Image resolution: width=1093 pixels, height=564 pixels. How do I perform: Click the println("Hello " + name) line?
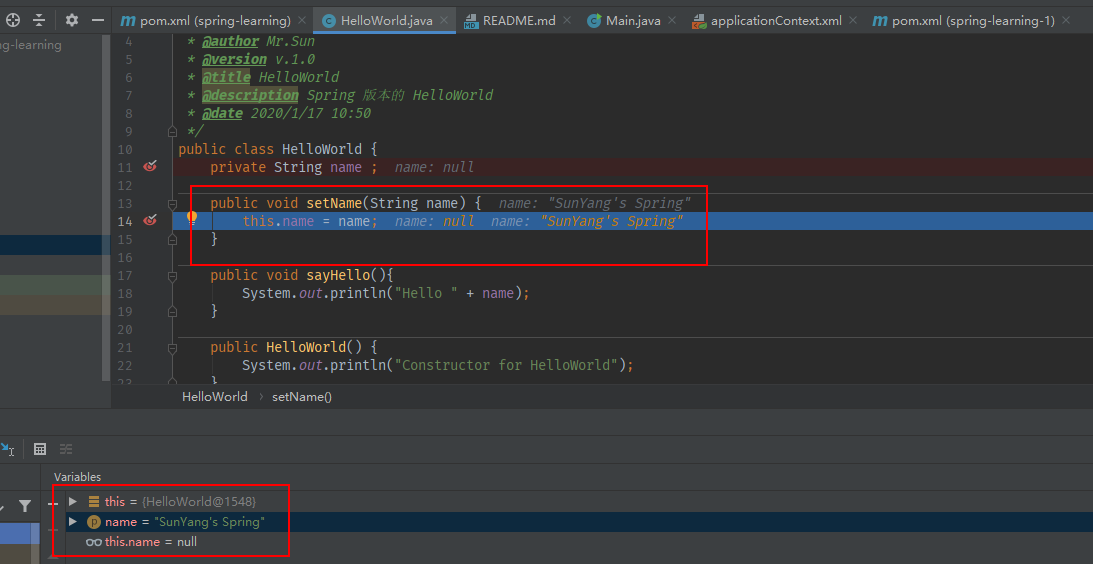click(x=386, y=294)
